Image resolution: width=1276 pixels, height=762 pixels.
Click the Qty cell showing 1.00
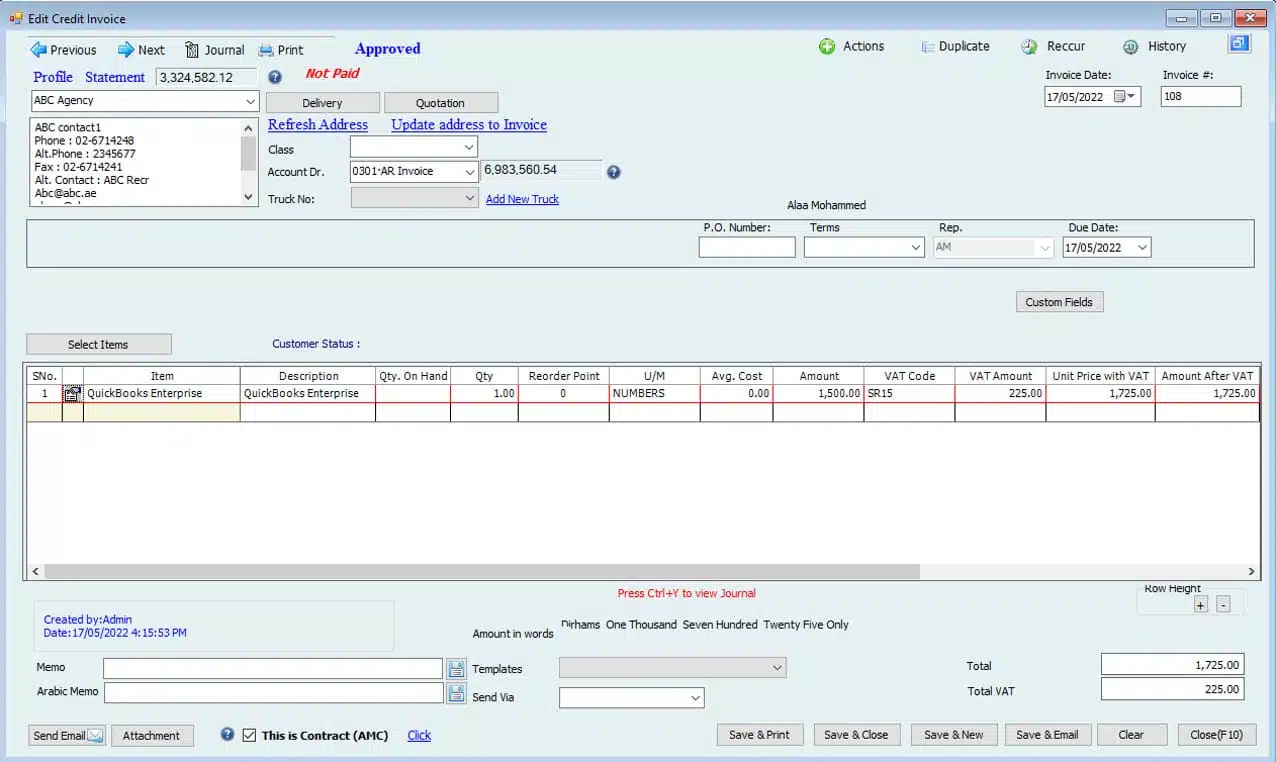484,394
